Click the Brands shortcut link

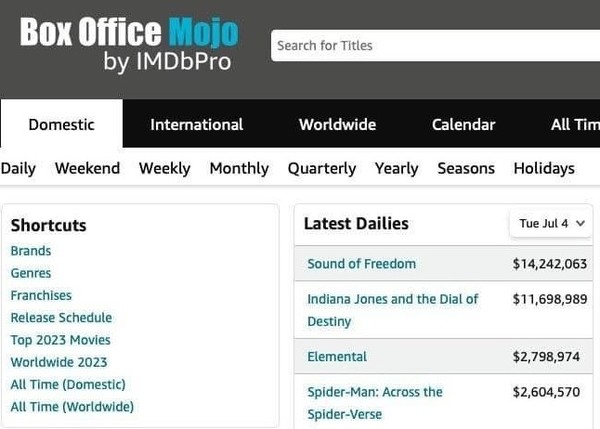click(31, 251)
